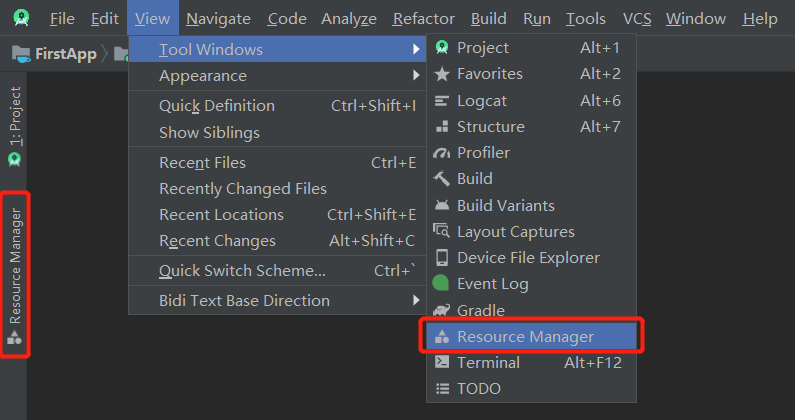Open the Gradle elephant tool window
795x420 pixels.
click(531, 310)
